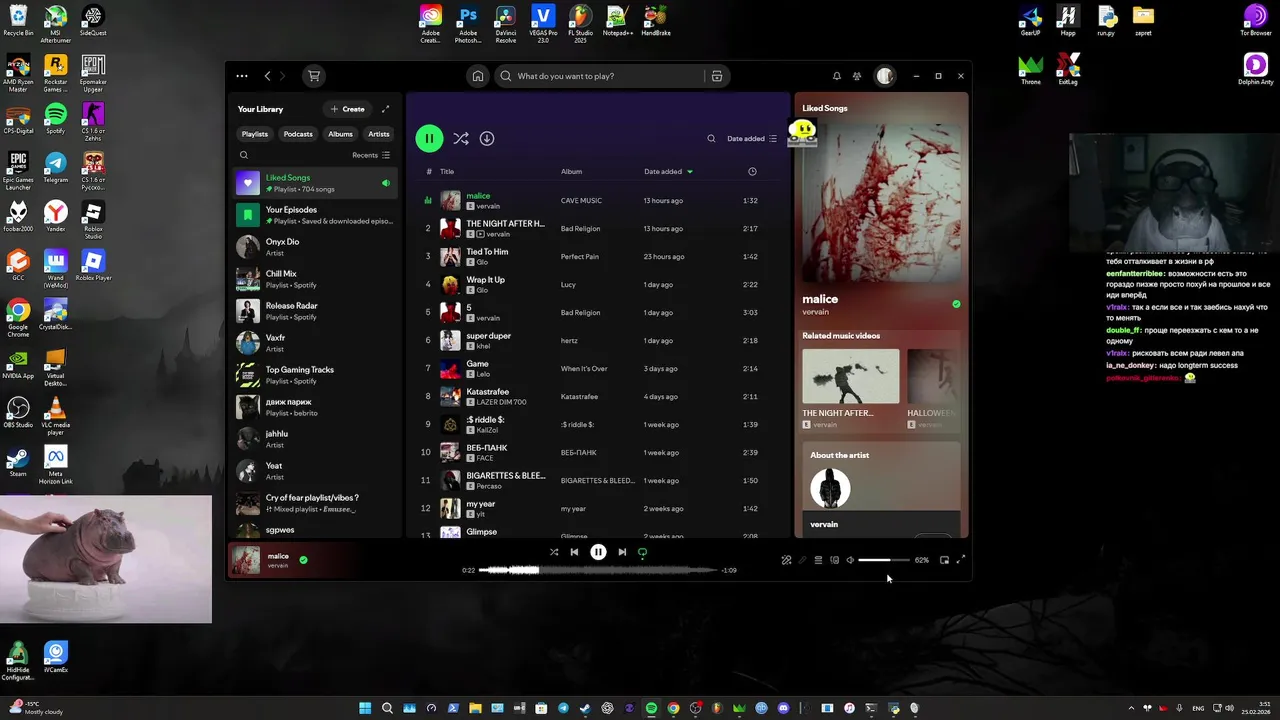Open Spotify from the taskbar
The width and height of the screenshot is (1280, 720).
tap(651, 708)
